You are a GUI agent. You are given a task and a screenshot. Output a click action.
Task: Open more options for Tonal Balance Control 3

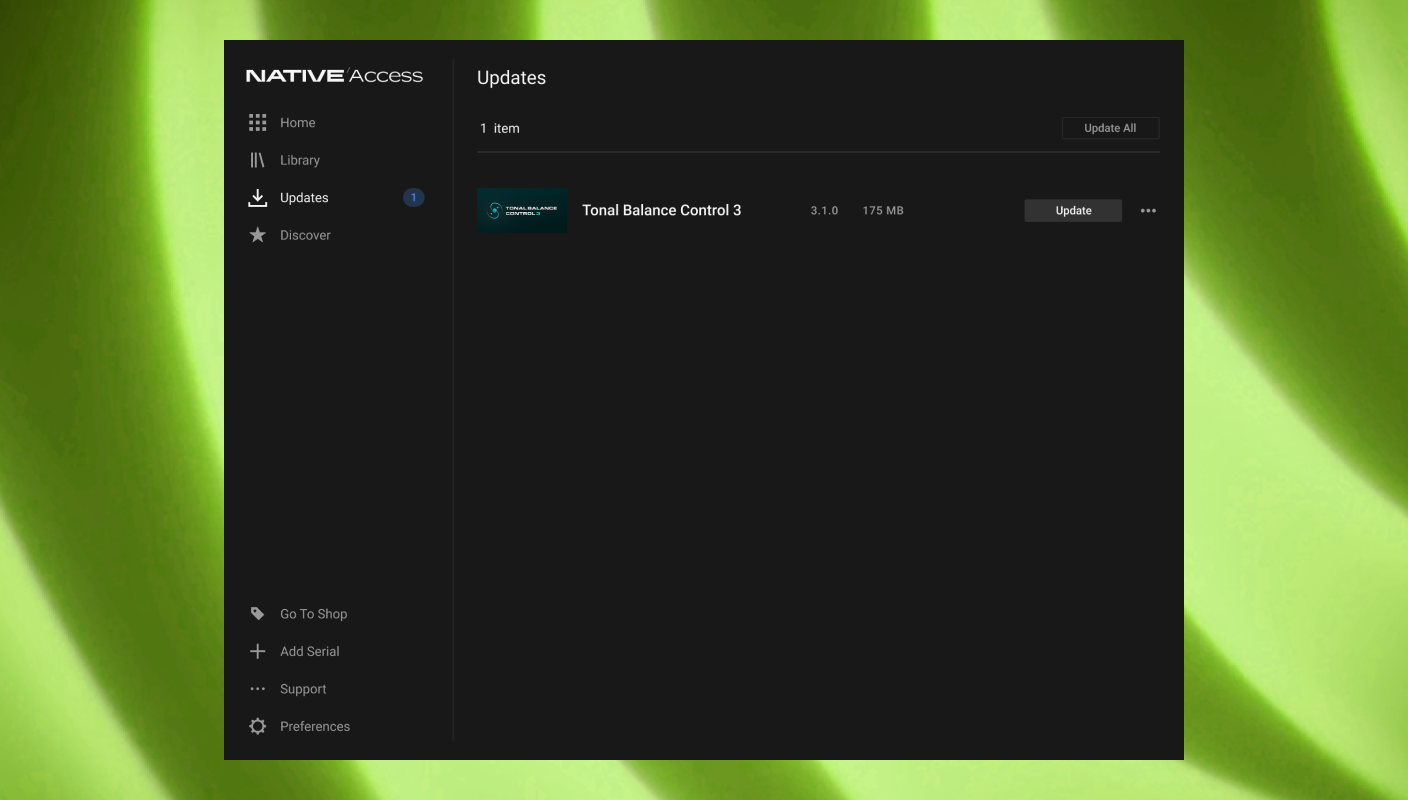pos(1148,211)
